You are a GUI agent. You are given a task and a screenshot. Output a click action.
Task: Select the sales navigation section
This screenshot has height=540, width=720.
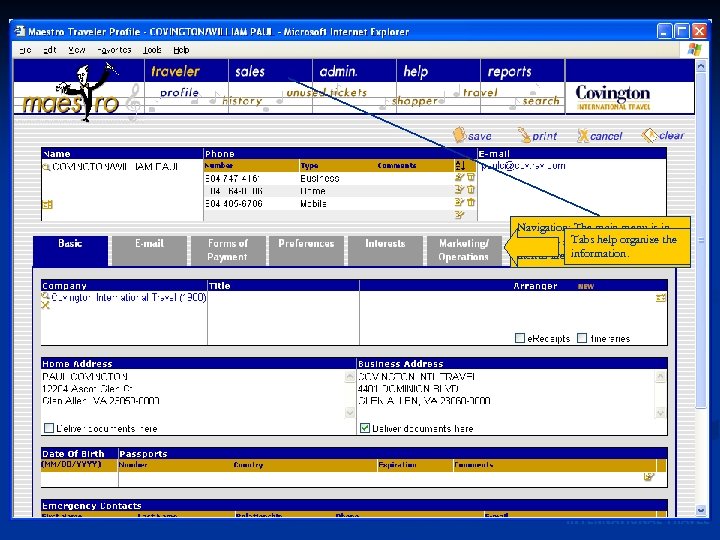pyautogui.click(x=250, y=71)
